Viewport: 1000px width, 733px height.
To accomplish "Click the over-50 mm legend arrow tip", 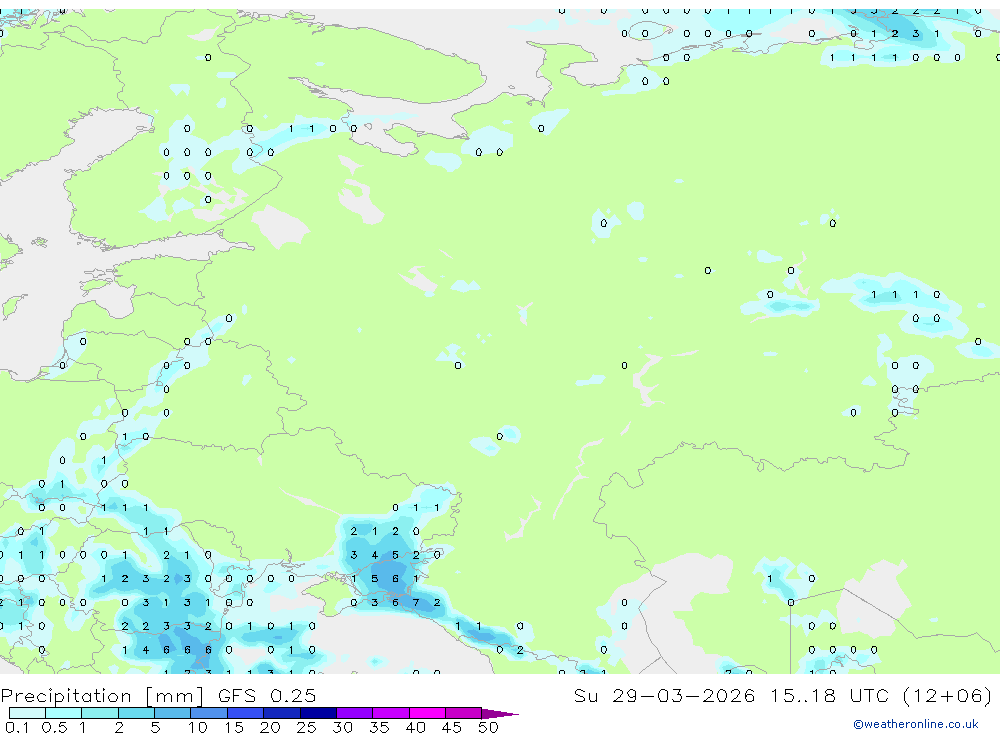I will (x=500, y=714).
